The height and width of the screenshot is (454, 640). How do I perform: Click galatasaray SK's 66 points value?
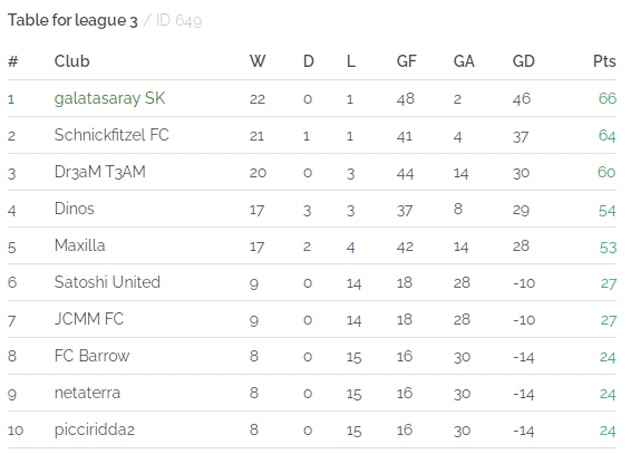[607, 98]
